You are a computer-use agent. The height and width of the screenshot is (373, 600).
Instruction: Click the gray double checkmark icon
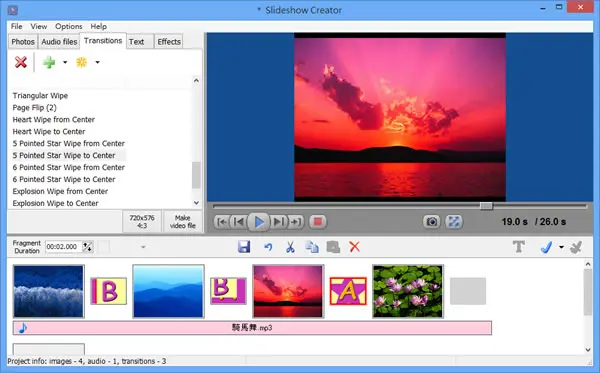click(576, 247)
